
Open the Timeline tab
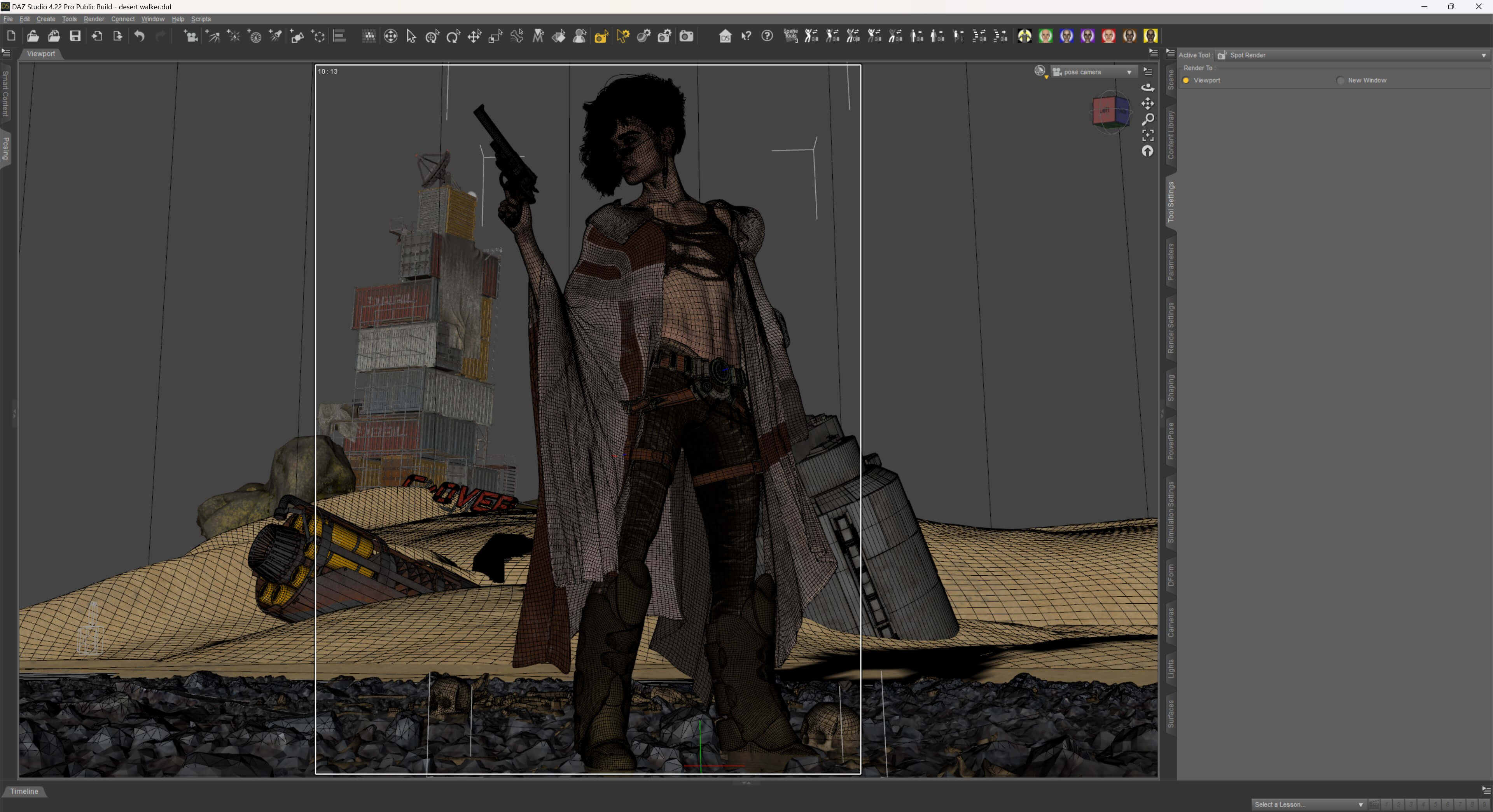[x=24, y=791]
